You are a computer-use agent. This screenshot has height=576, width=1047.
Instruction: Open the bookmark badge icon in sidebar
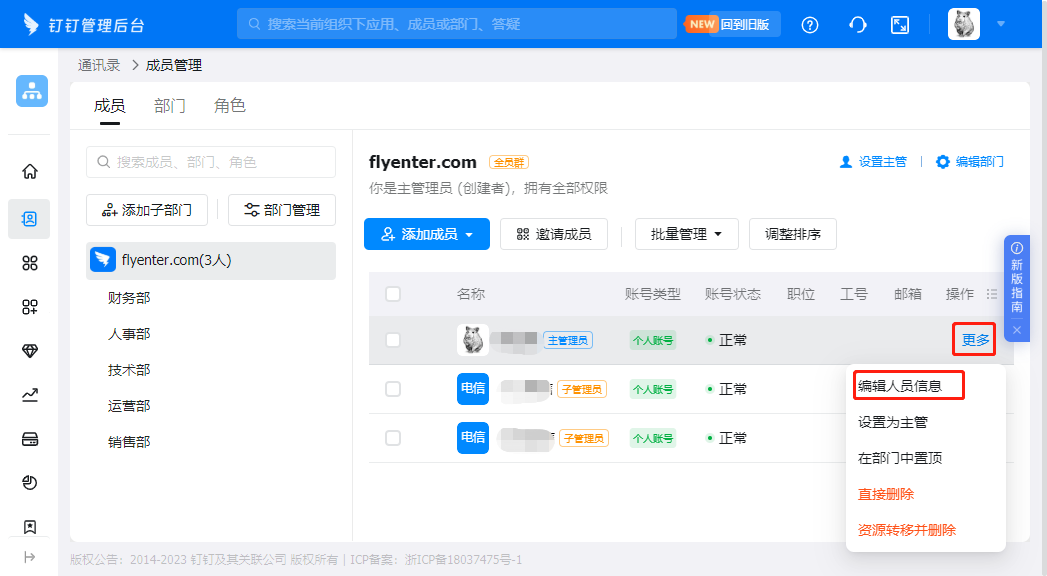(x=30, y=527)
